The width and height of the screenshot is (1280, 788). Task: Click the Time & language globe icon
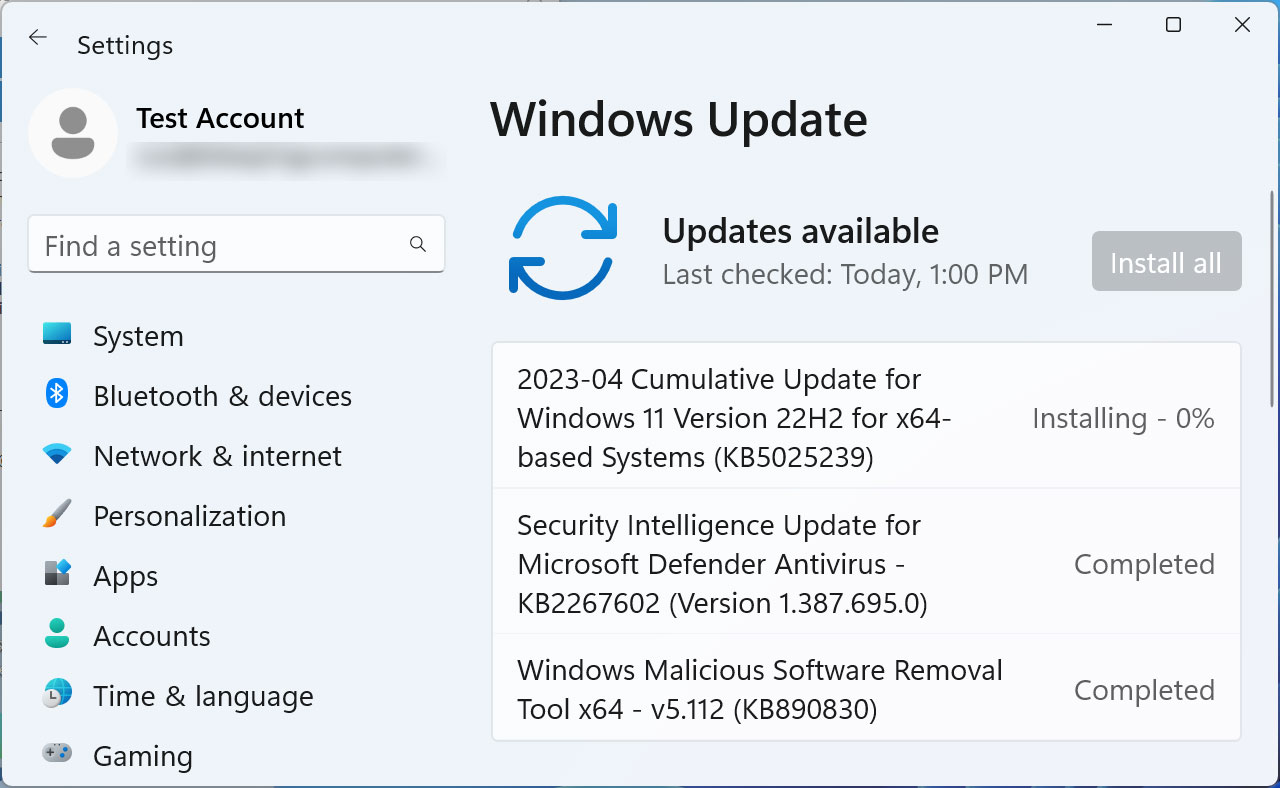pos(57,693)
